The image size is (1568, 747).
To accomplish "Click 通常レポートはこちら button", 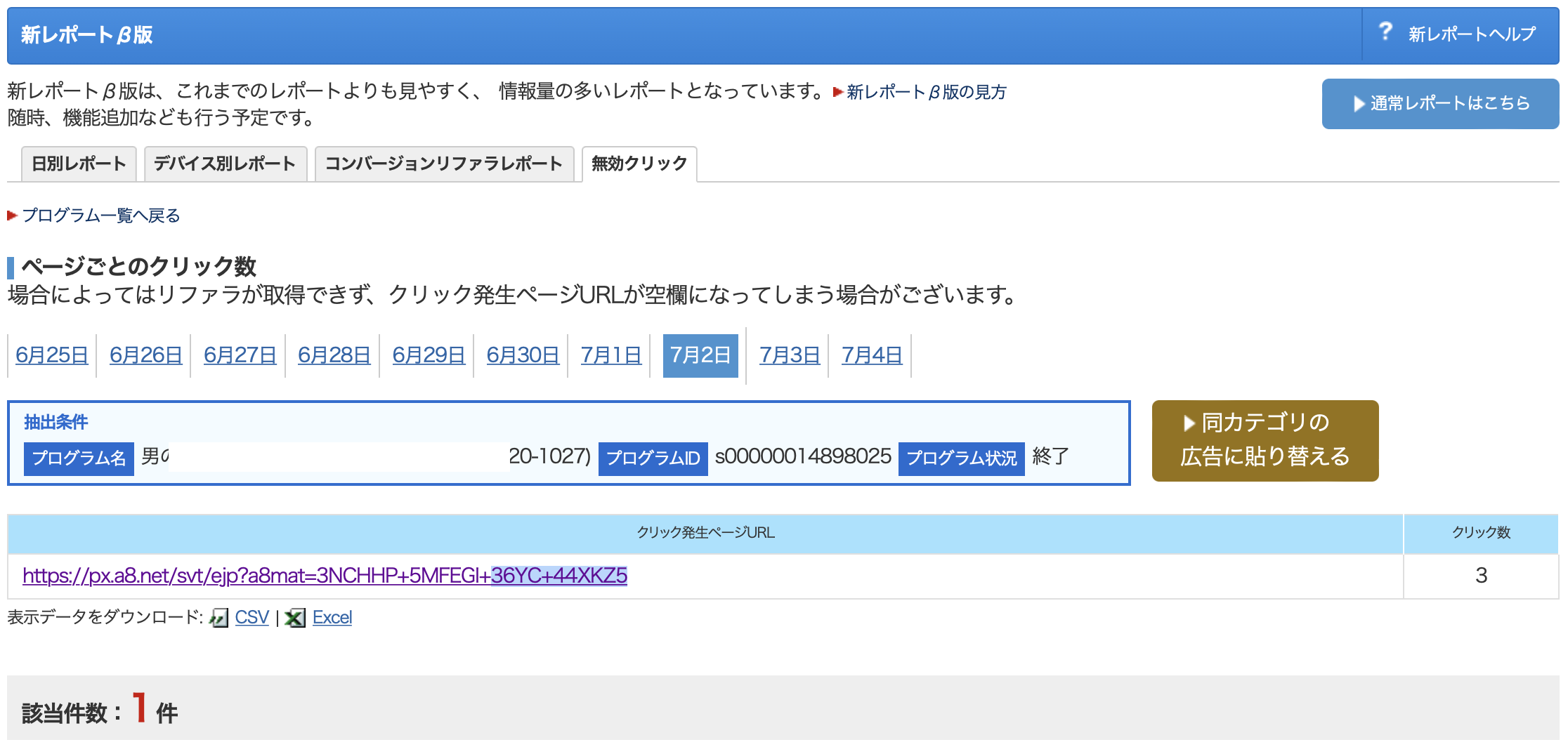I will click(x=1440, y=104).
